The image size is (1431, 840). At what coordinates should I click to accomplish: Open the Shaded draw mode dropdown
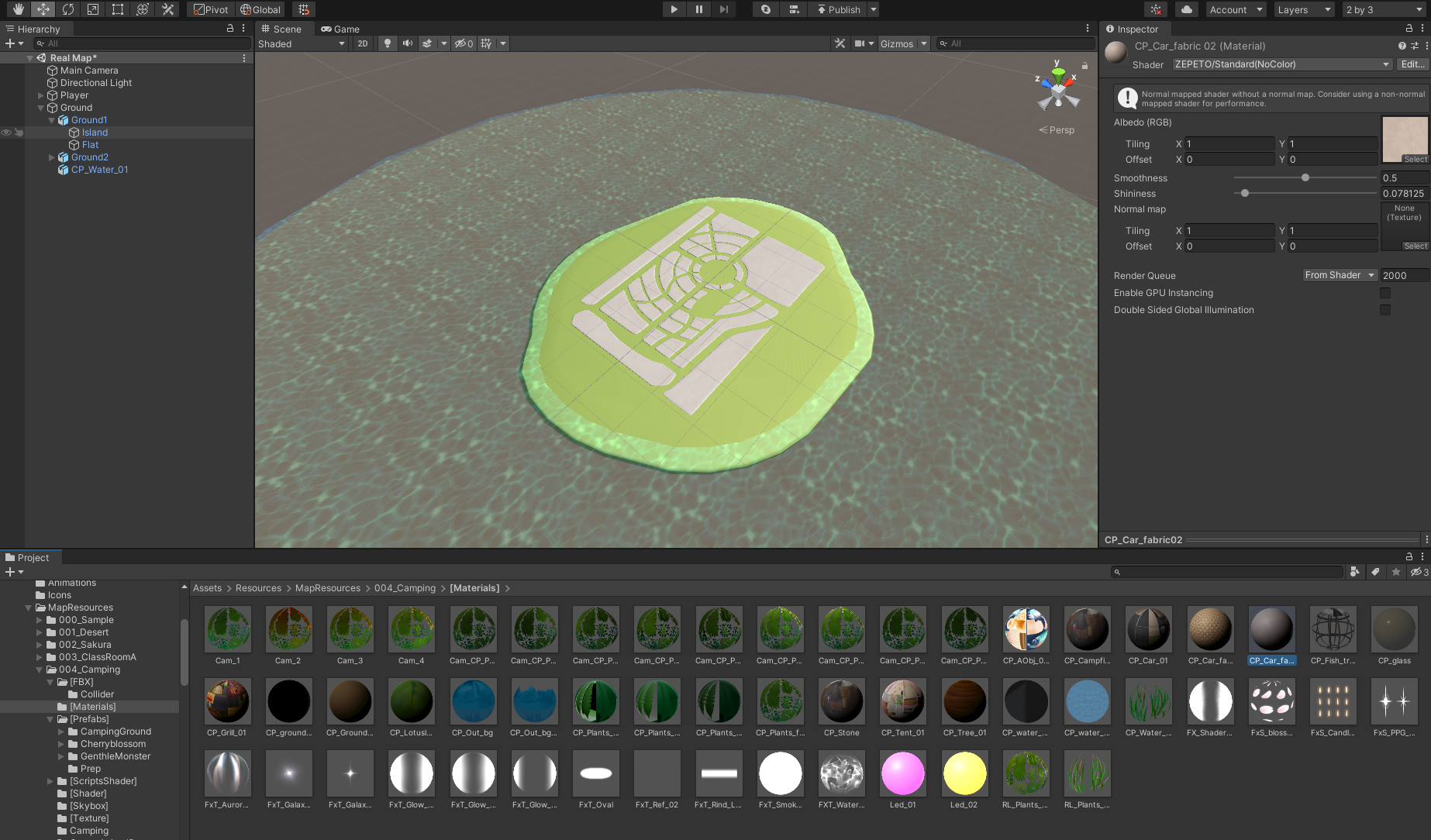click(x=302, y=43)
